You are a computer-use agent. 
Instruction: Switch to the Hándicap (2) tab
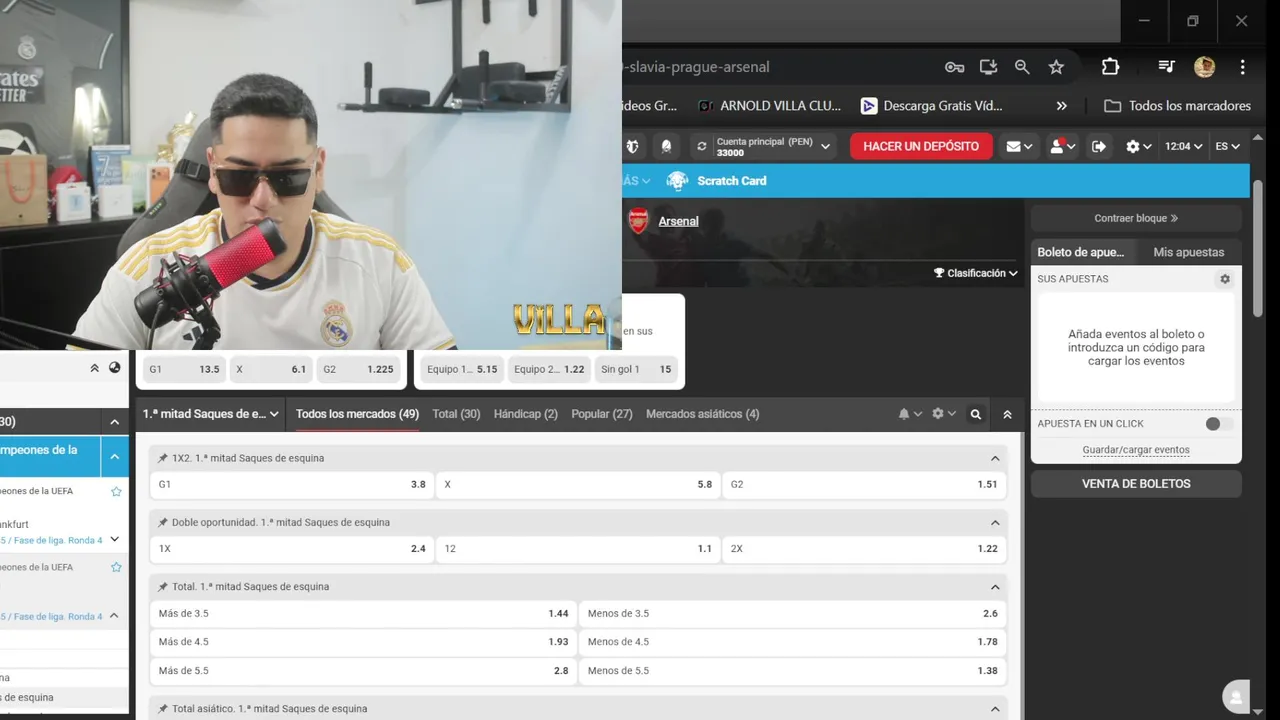click(x=526, y=414)
